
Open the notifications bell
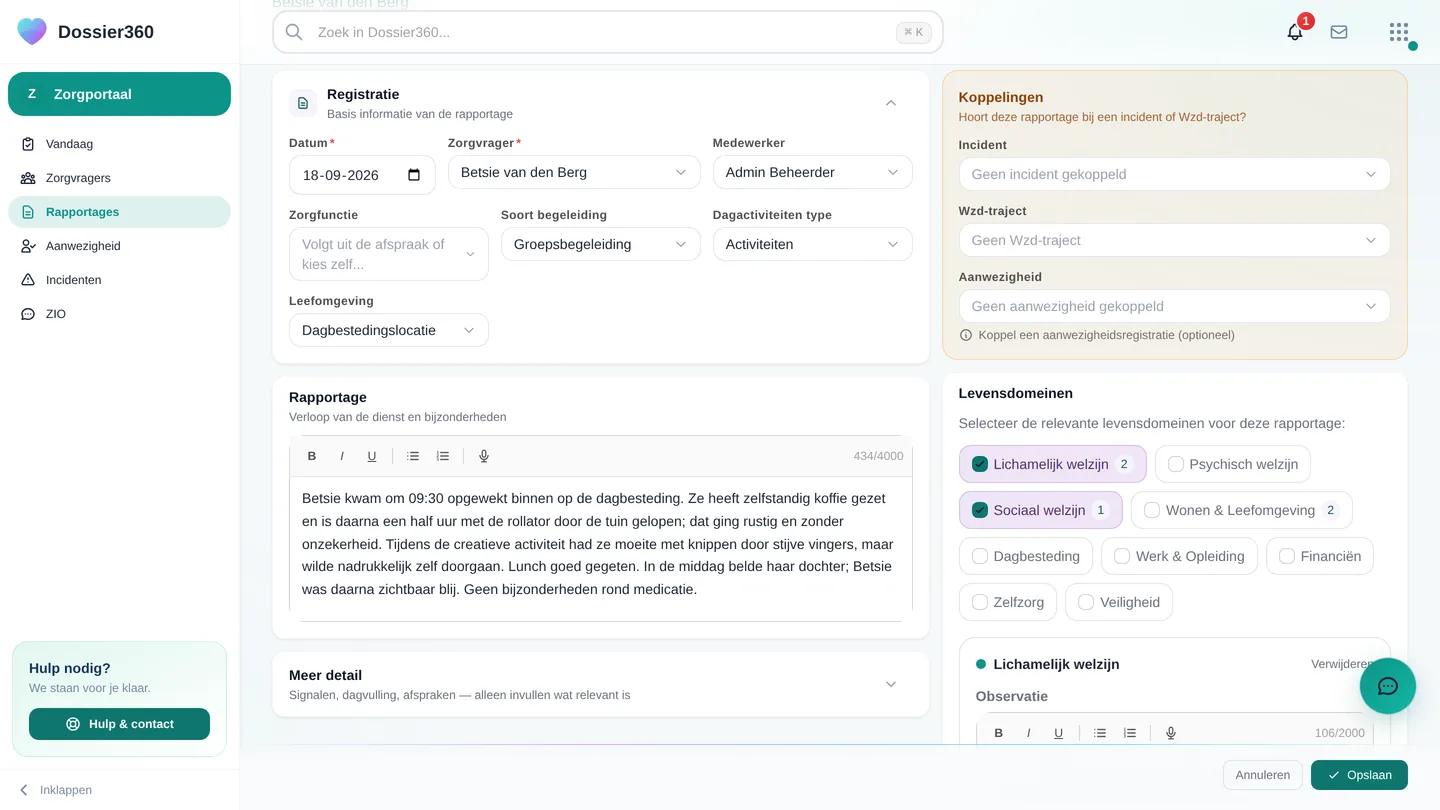(x=1295, y=32)
